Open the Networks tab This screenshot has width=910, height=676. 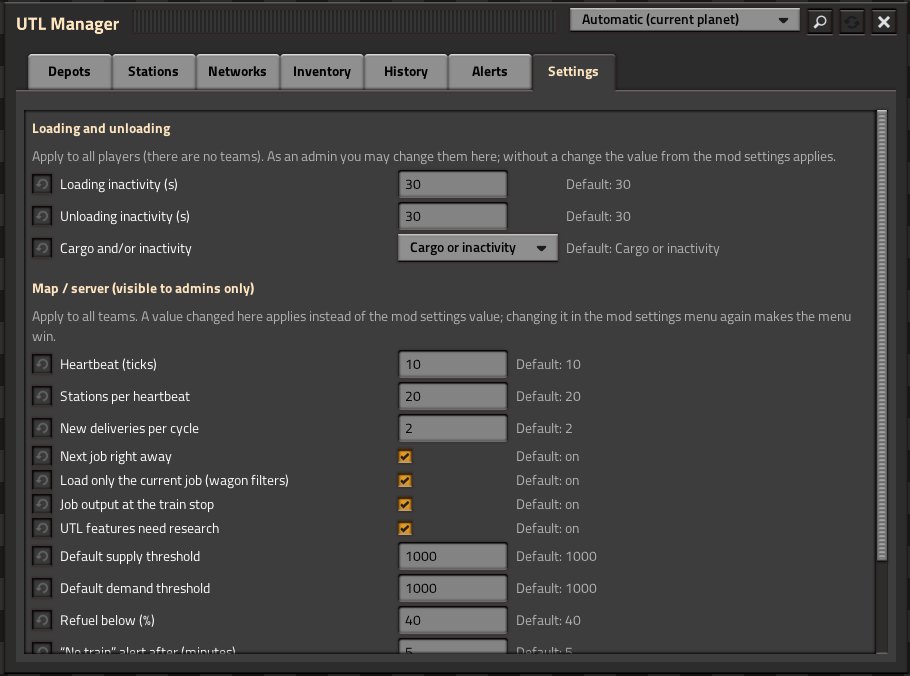(x=237, y=71)
